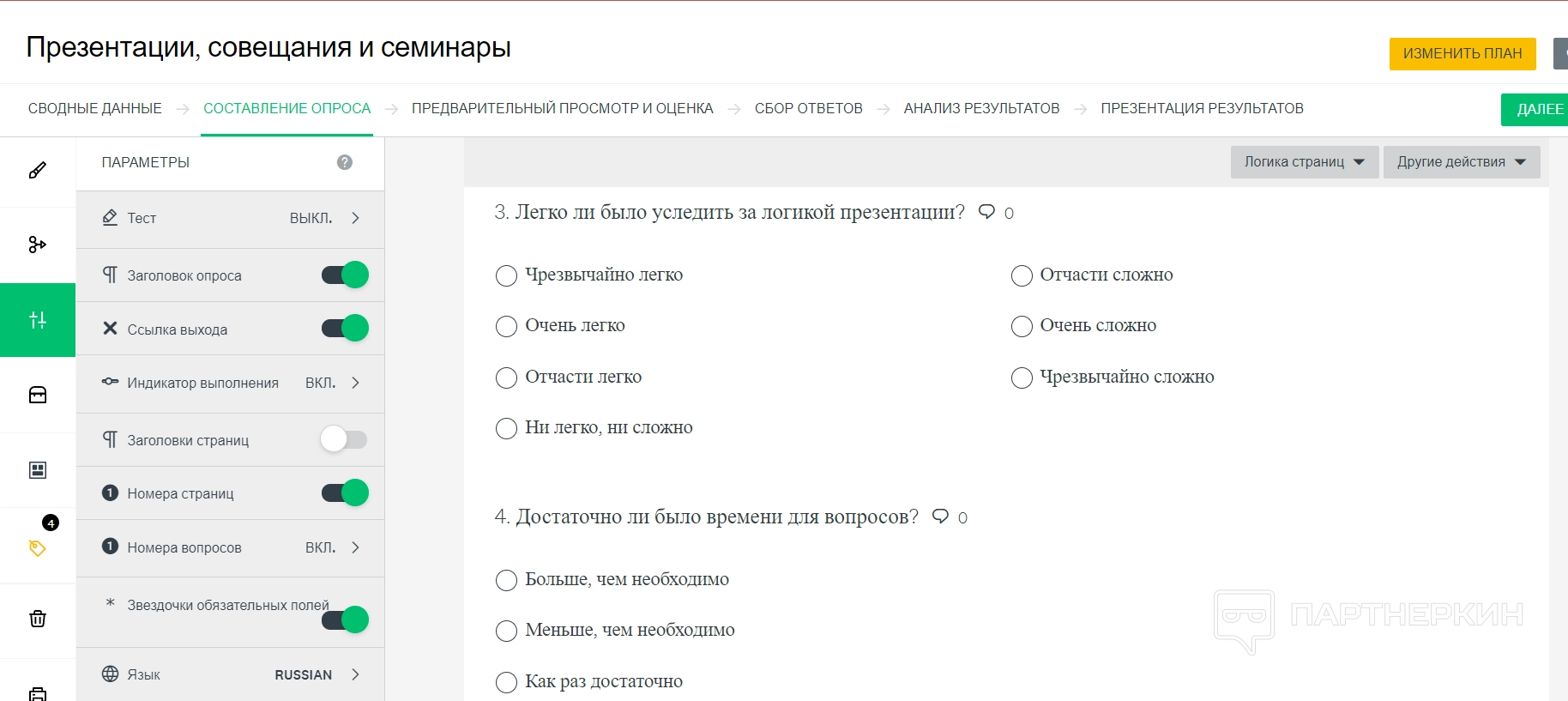This screenshot has width=1568, height=701.
Task: Click the sliders parameters sidebar icon
Action: [x=38, y=320]
